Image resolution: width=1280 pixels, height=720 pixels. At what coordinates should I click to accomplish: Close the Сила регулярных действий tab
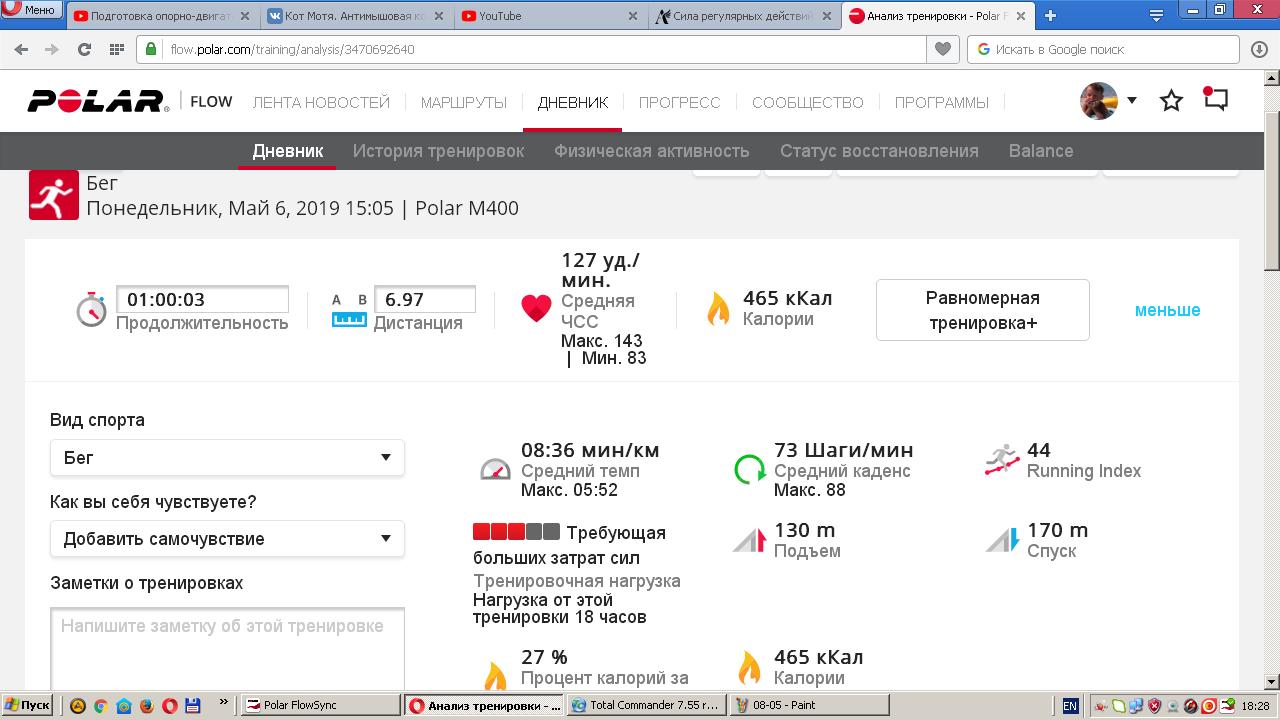pos(826,16)
